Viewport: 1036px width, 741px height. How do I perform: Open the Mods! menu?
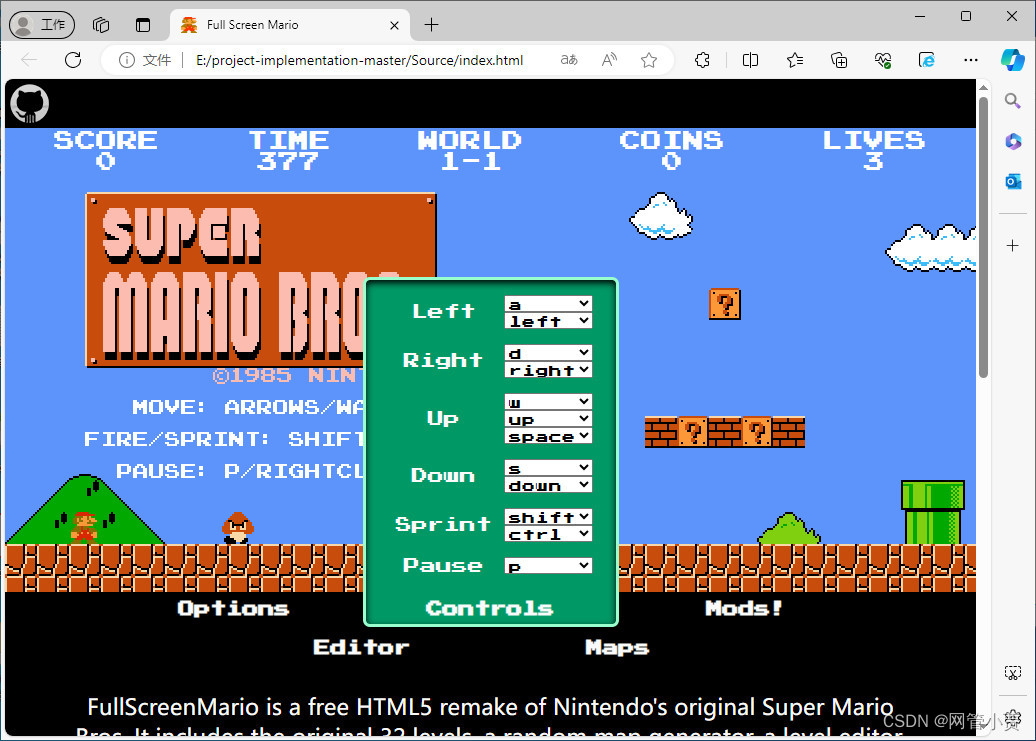(744, 608)
